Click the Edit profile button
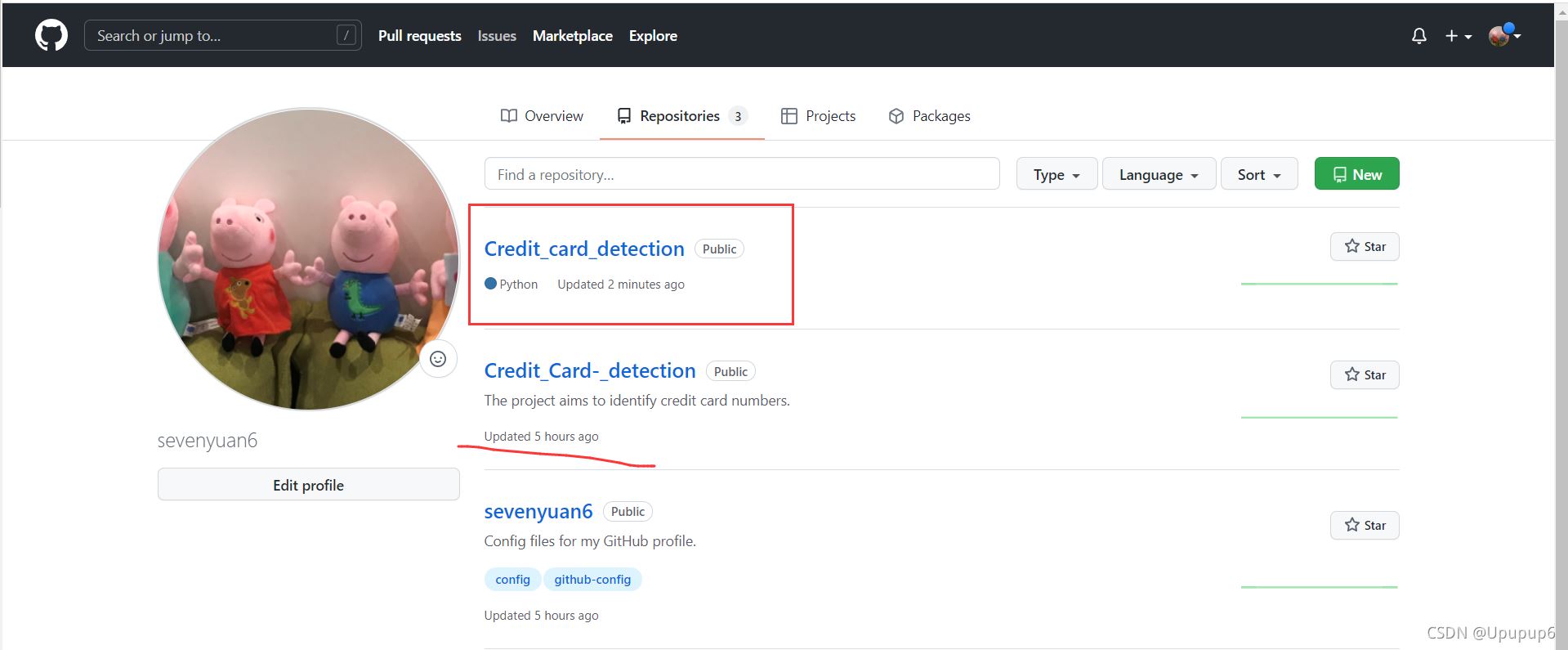The width and height of the screenshot is (1568, 650). tap(308, 485)
